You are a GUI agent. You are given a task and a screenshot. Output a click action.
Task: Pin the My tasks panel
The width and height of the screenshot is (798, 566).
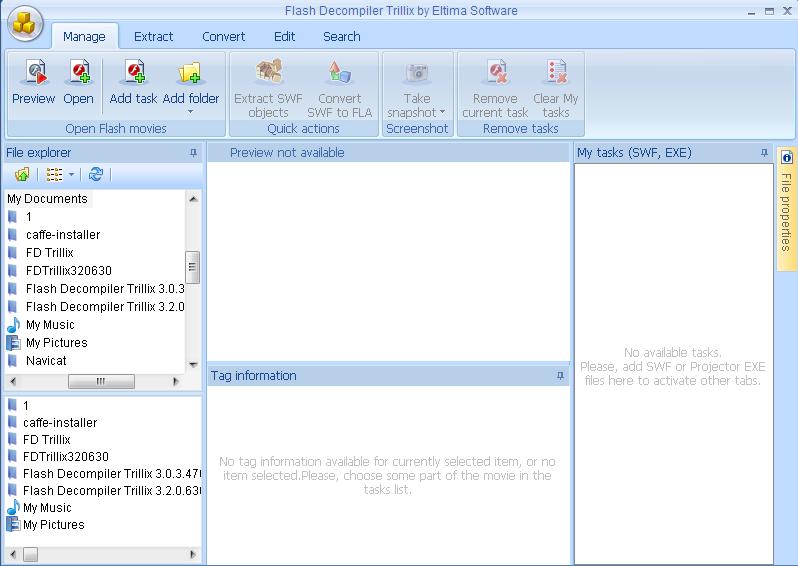tap(764, 152)
